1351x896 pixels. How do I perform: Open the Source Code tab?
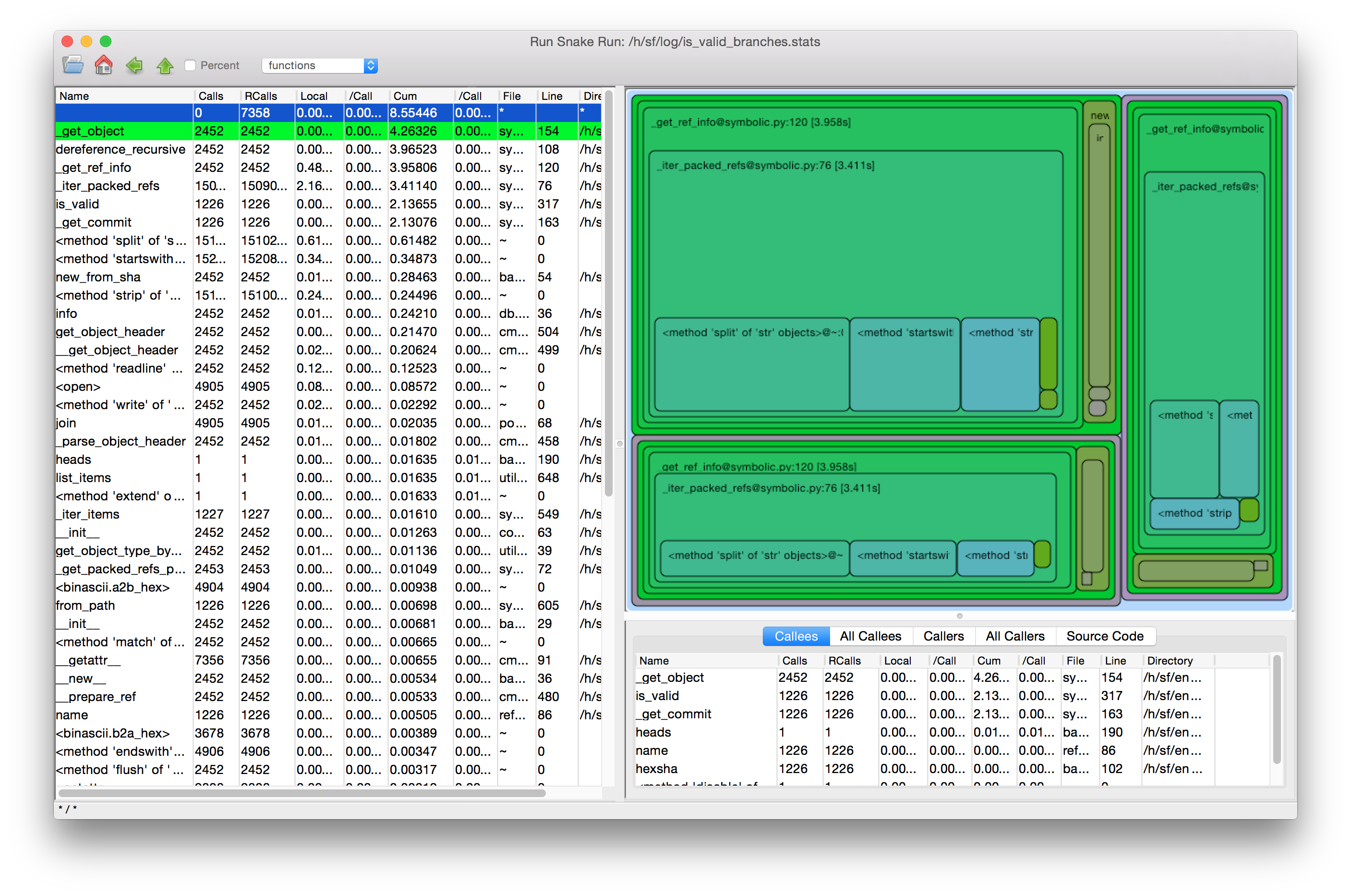(x=1104, y=636)
